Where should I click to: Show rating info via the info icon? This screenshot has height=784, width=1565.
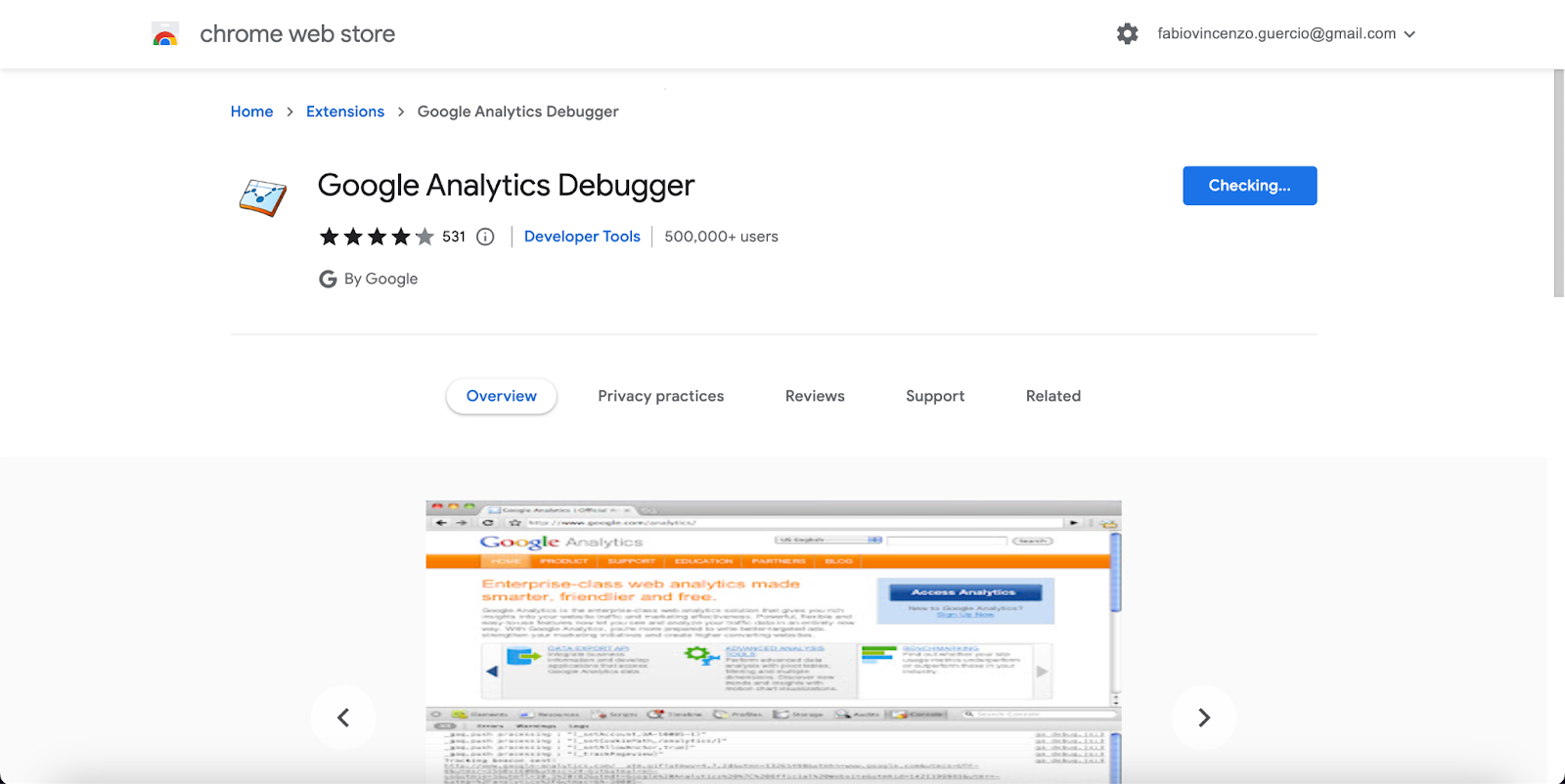[485, 237]
